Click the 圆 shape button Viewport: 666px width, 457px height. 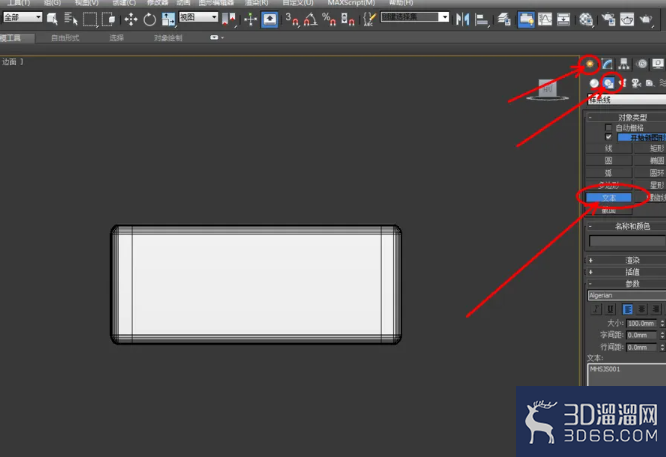(x=609, y=161)
